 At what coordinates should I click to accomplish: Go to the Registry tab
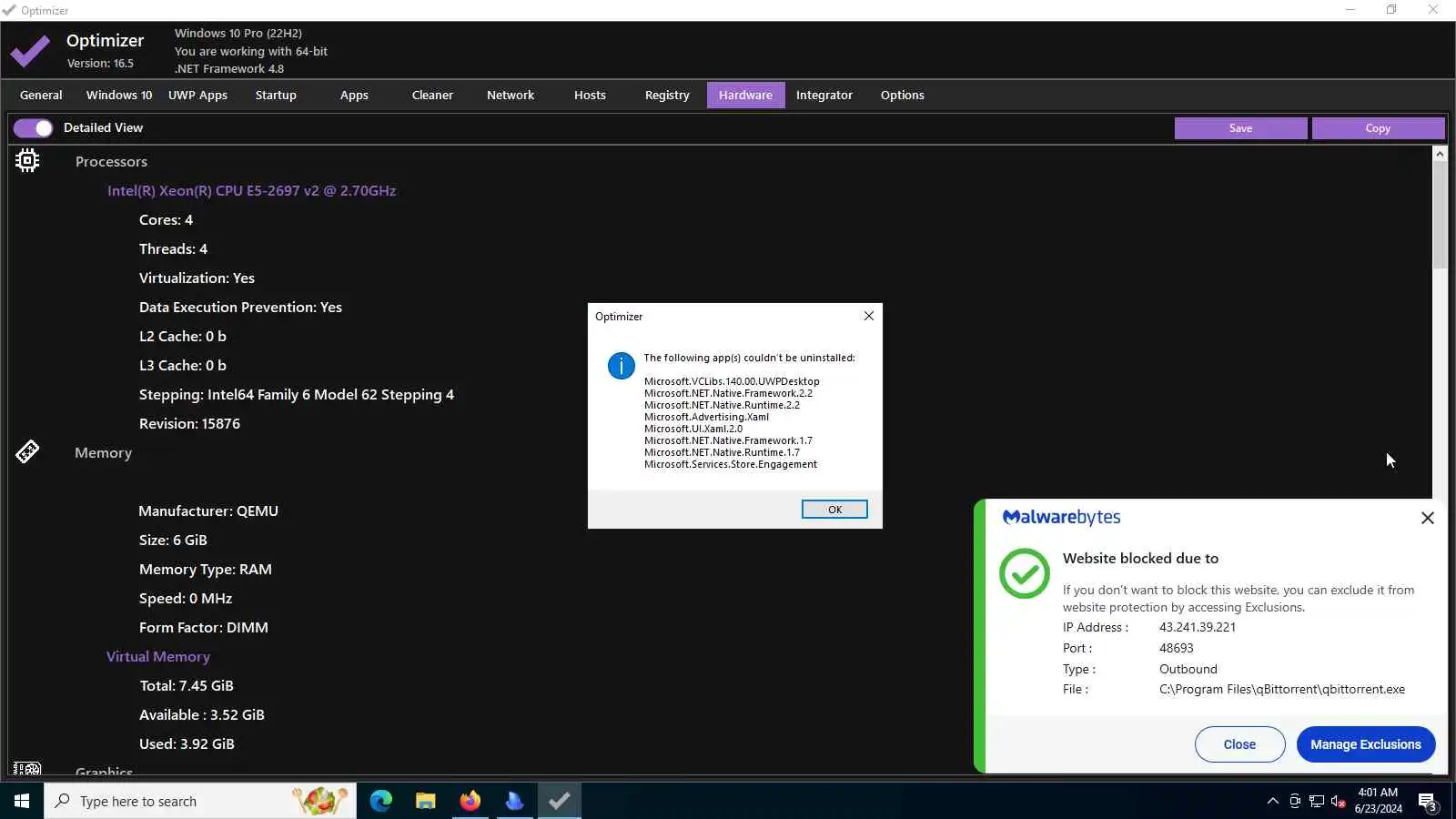click(667, 95)
